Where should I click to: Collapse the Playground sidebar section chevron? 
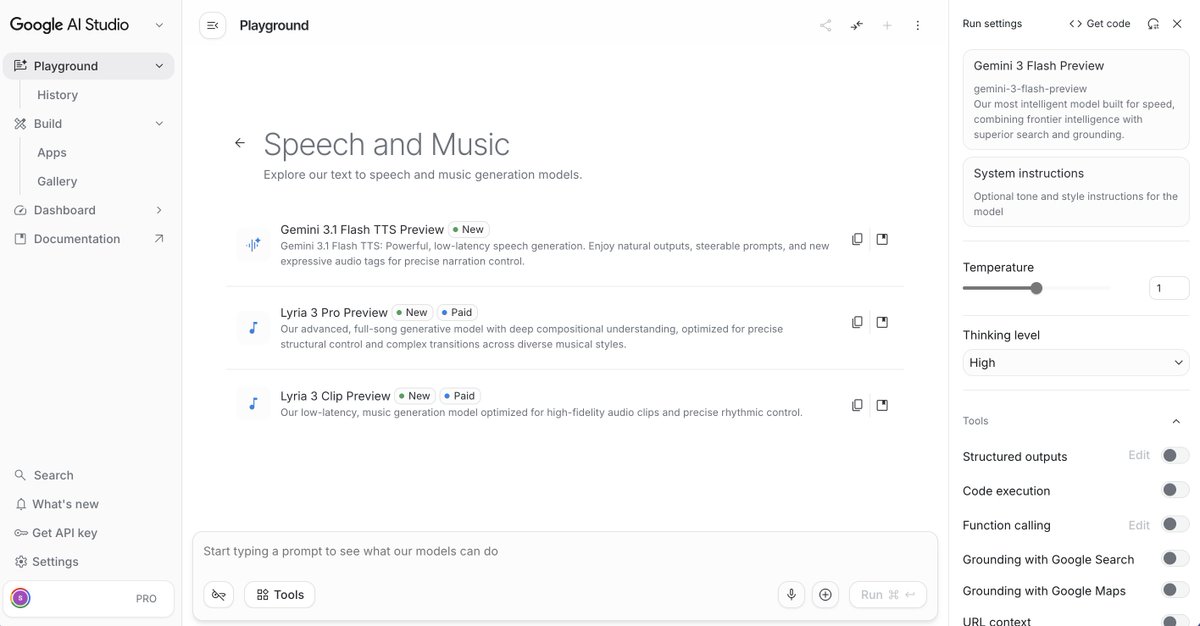[x=159, y=66]
